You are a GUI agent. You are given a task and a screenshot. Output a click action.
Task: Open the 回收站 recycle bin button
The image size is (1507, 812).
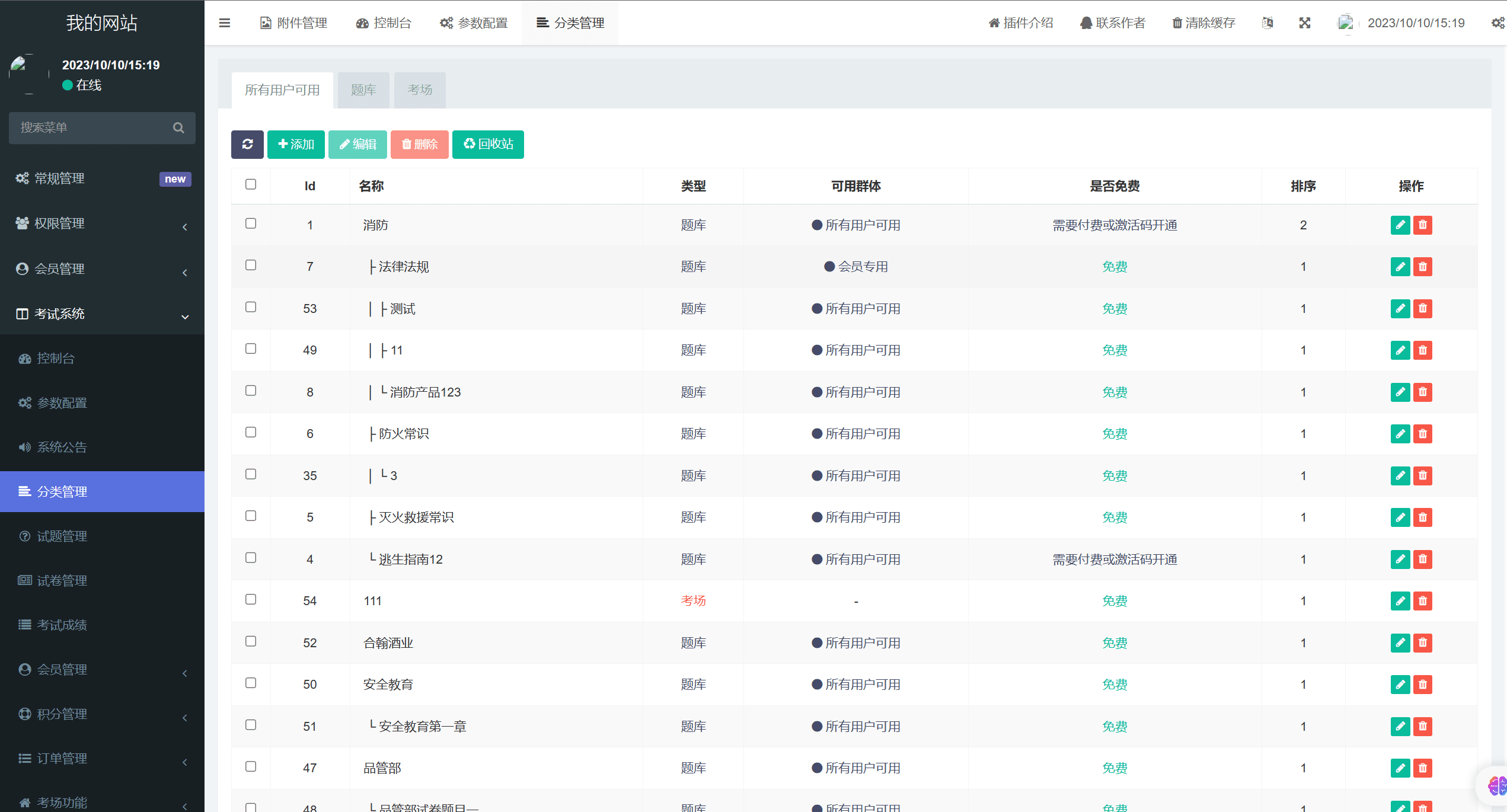487,144
